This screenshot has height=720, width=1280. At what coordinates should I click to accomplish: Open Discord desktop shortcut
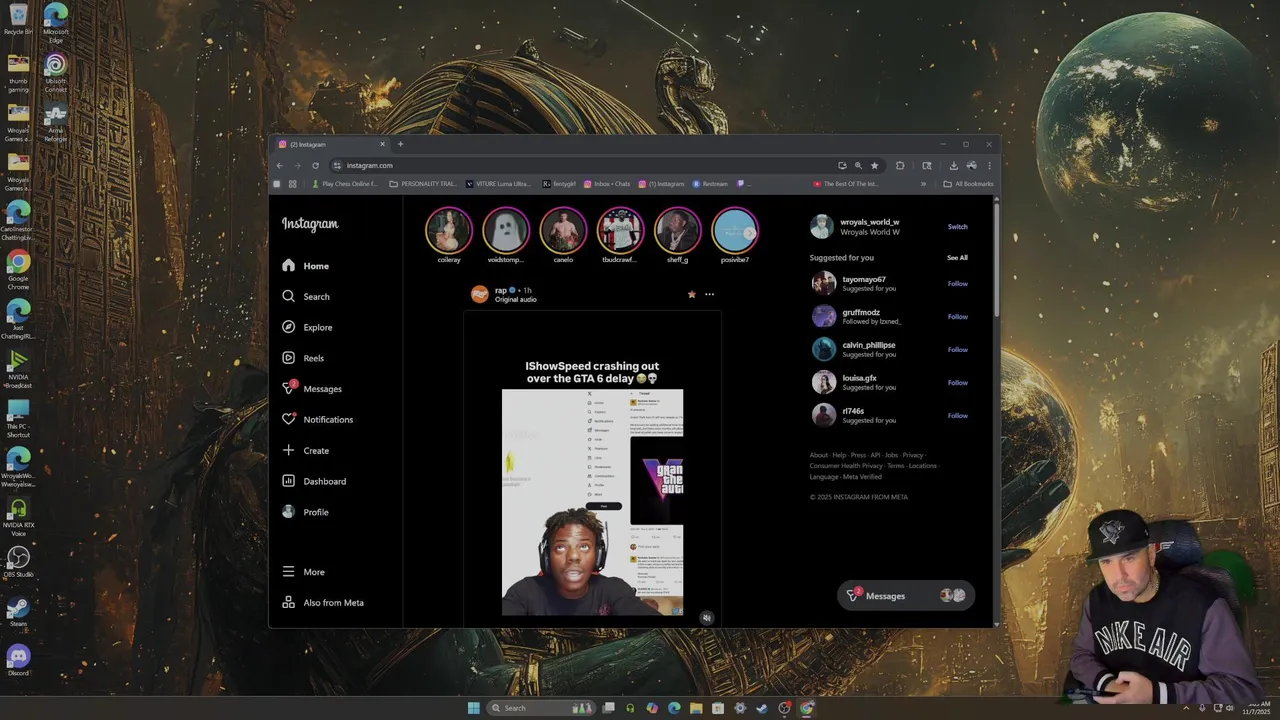click(x=18, y=660)
